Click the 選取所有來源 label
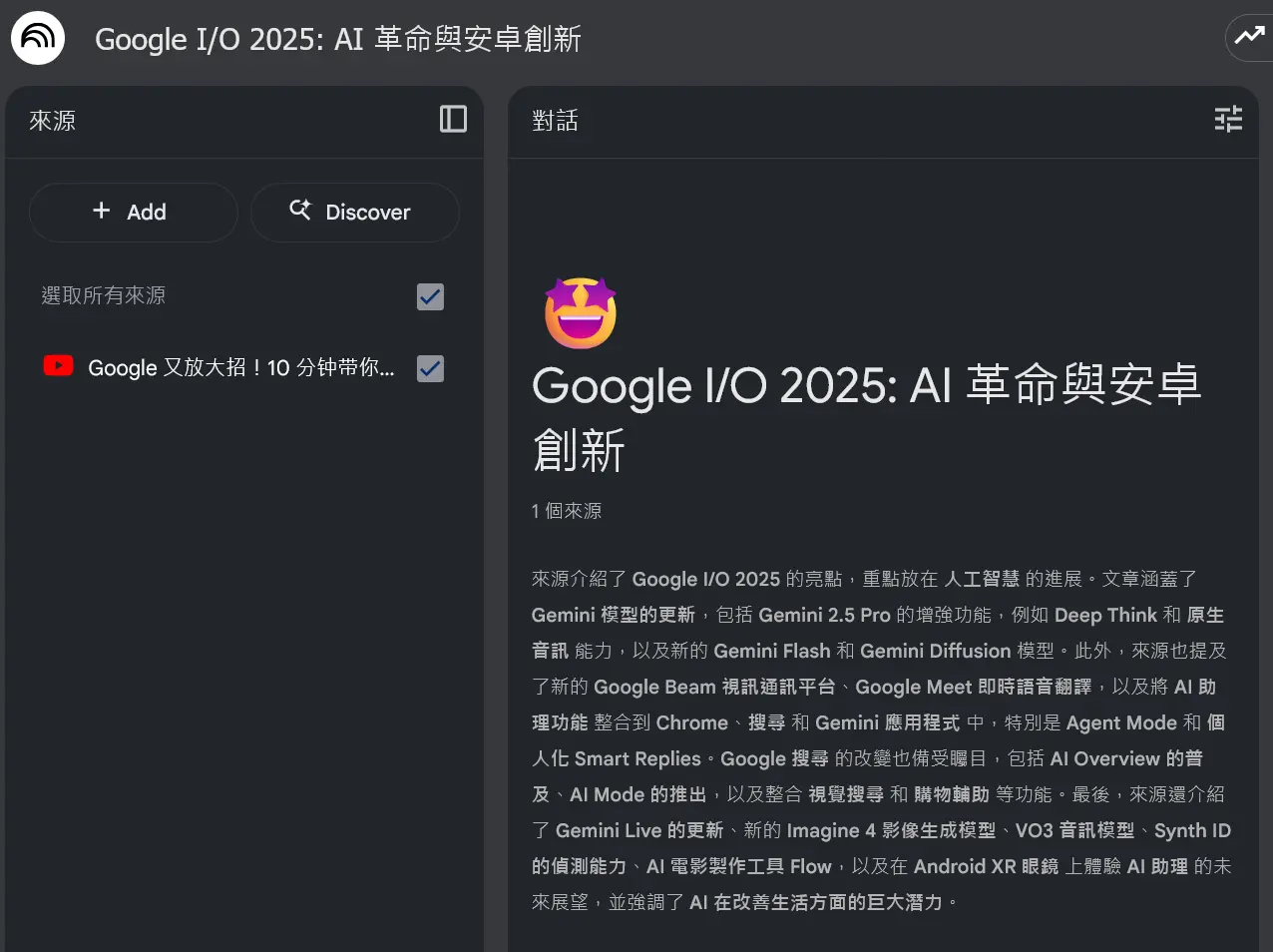 [104, 295]
